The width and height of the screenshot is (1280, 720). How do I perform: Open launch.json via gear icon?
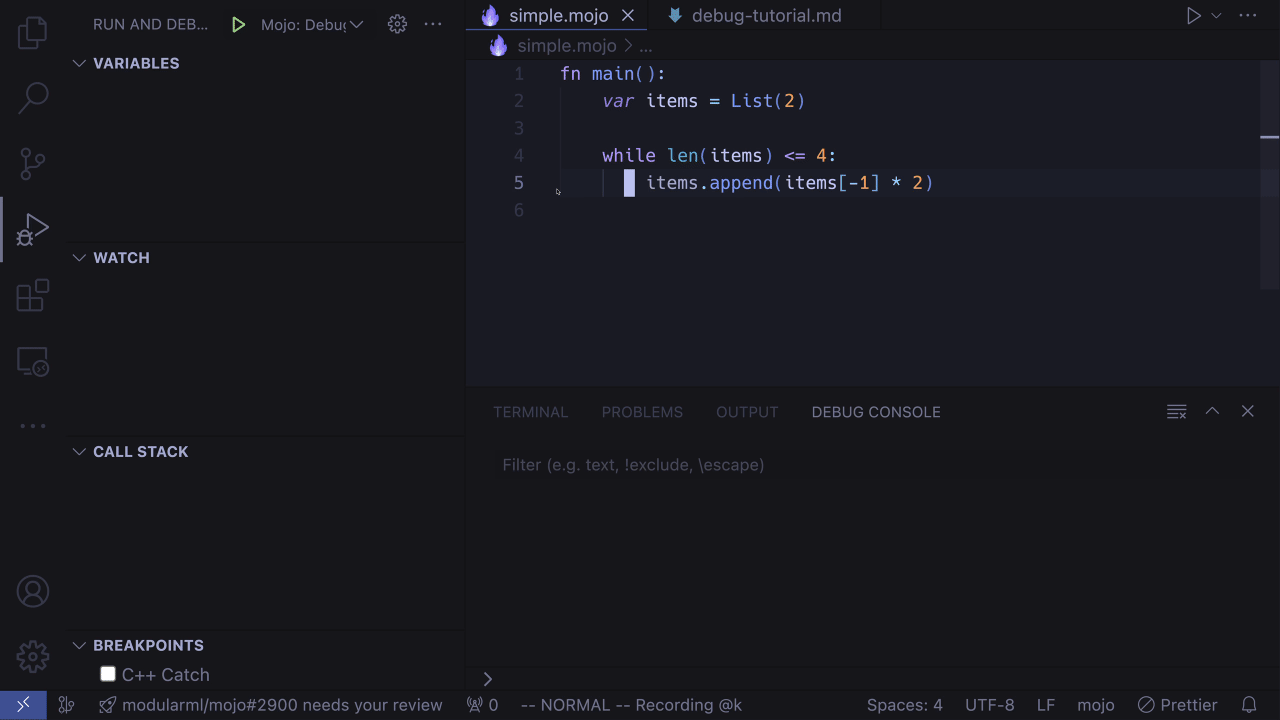click(x=397, y=24)
